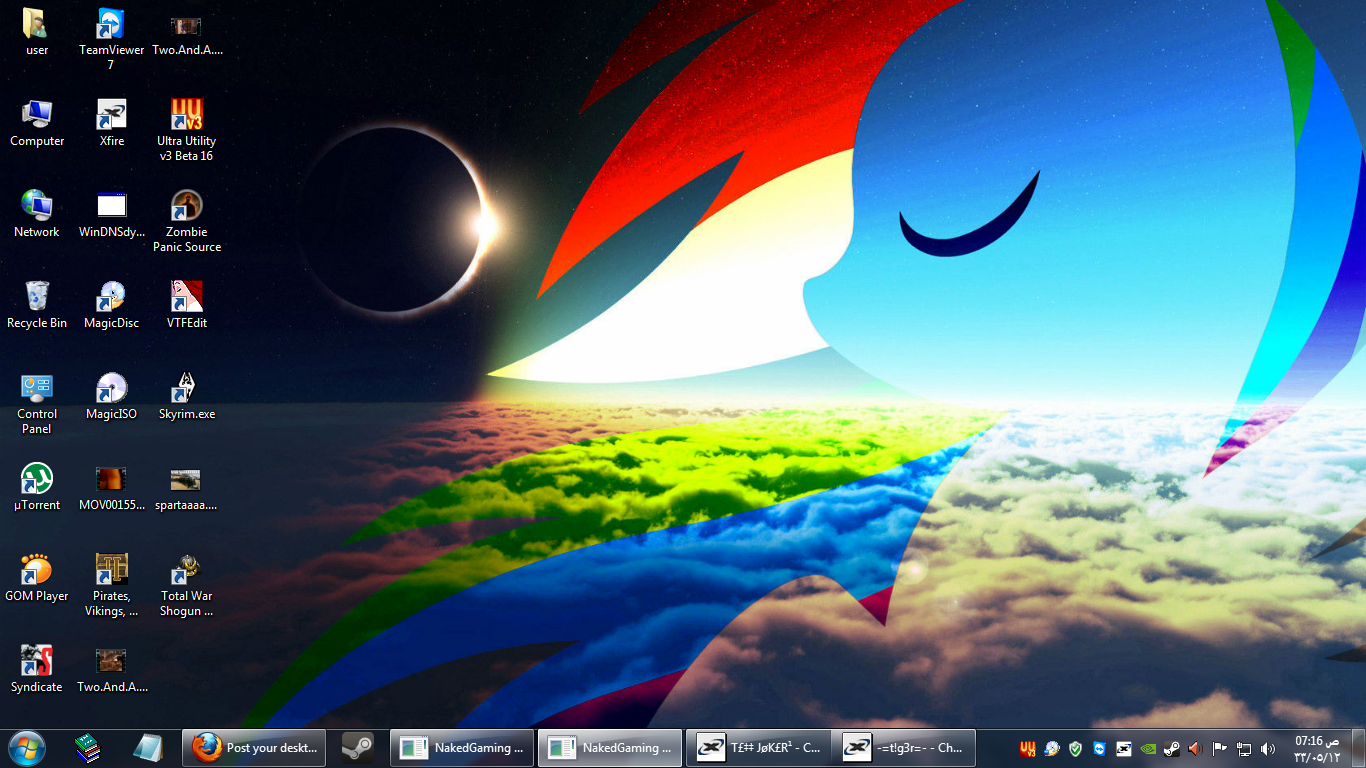Open the Network desktop icon

pyautogui.click(x=37, y=214)
